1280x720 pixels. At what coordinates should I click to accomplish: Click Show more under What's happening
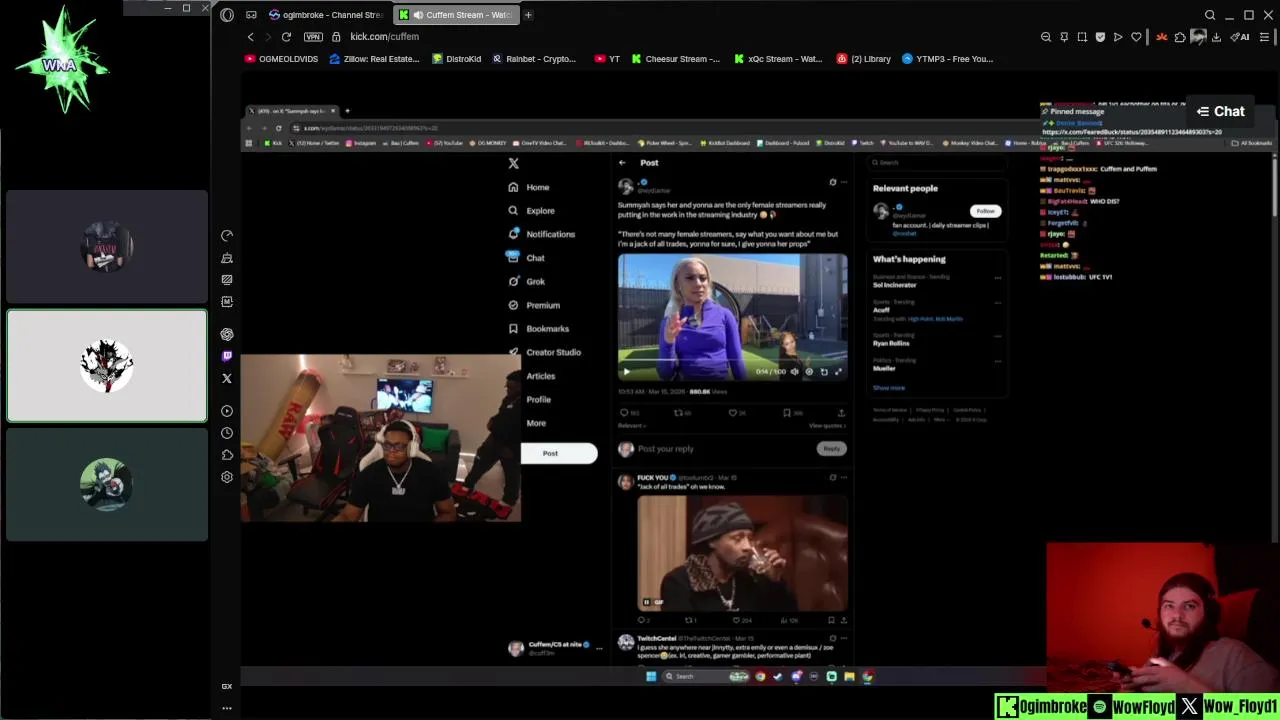pyautogui.click(x=889, y=388)
